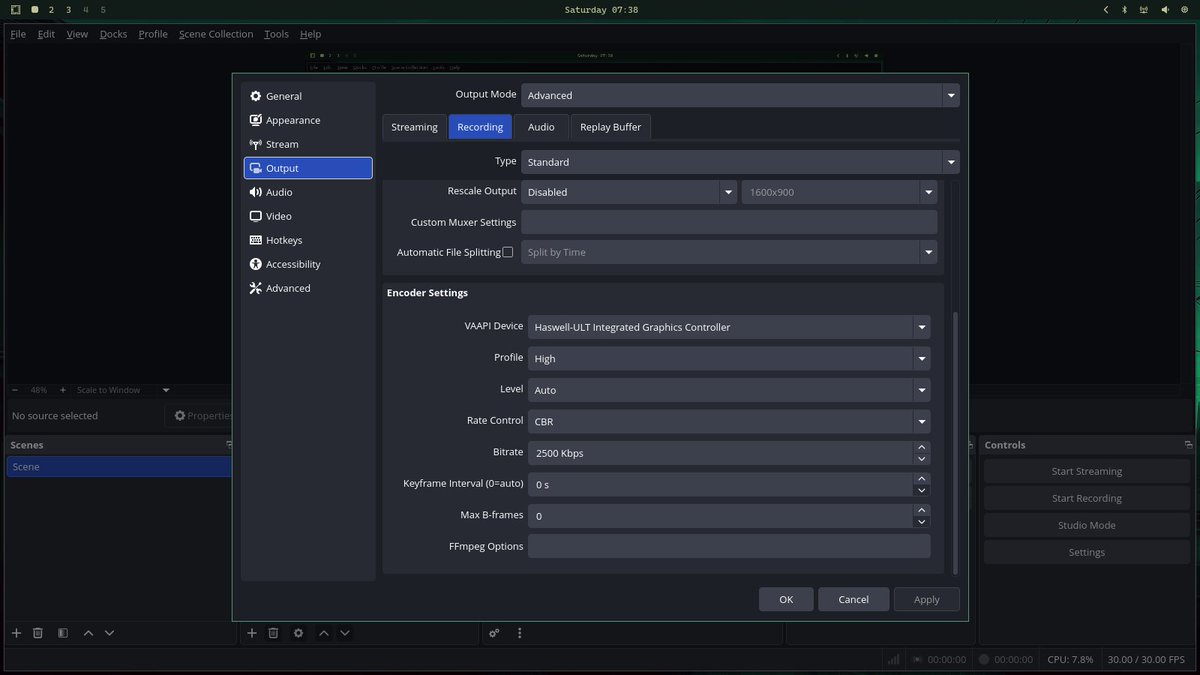This screenshot has height=675, width=1200.
Task: Switch to Replay Buffer tab
Action: [610, 127]
